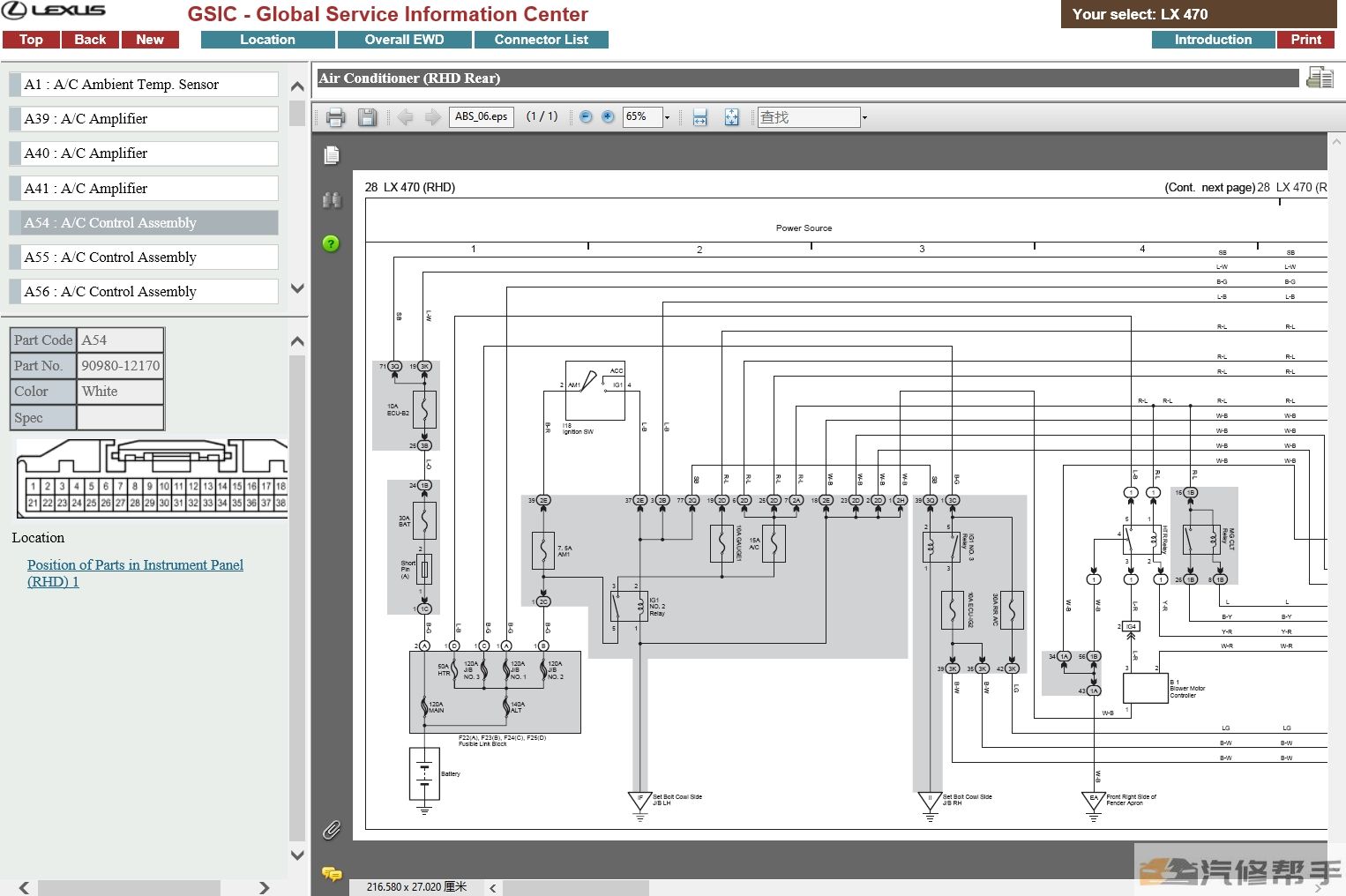Open comments bubble panel
Viewport: 1346px width, 896px height.
[x=332, y=874]
